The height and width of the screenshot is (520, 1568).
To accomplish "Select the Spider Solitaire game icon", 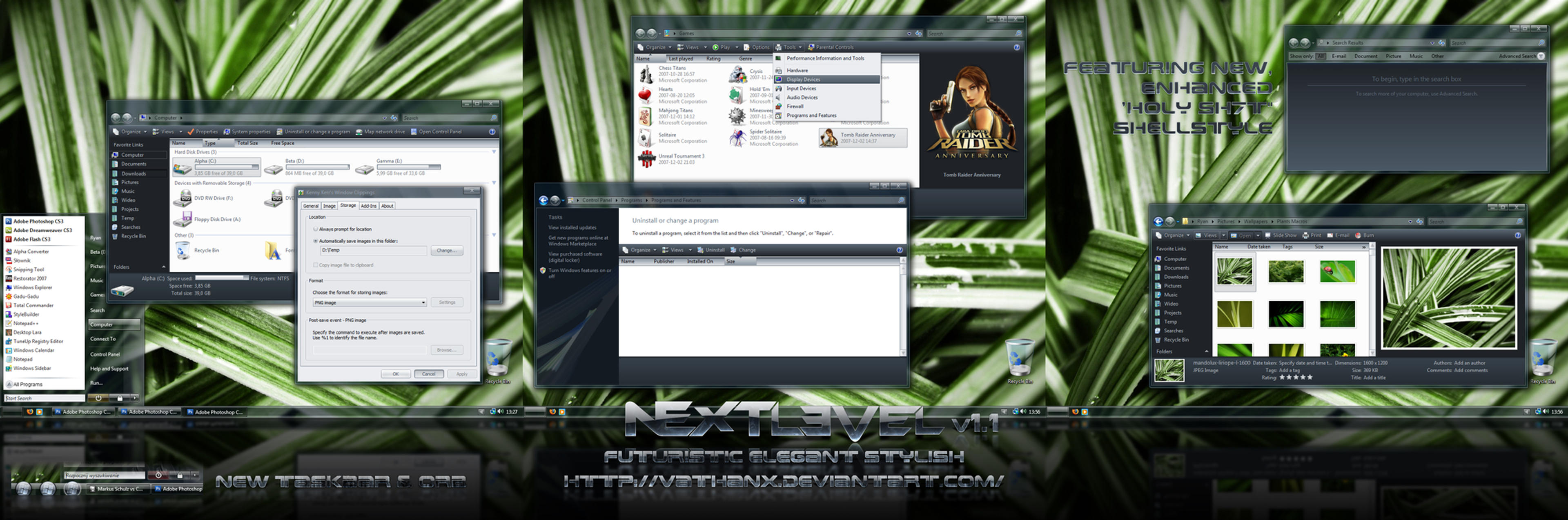I will [738, 138].
